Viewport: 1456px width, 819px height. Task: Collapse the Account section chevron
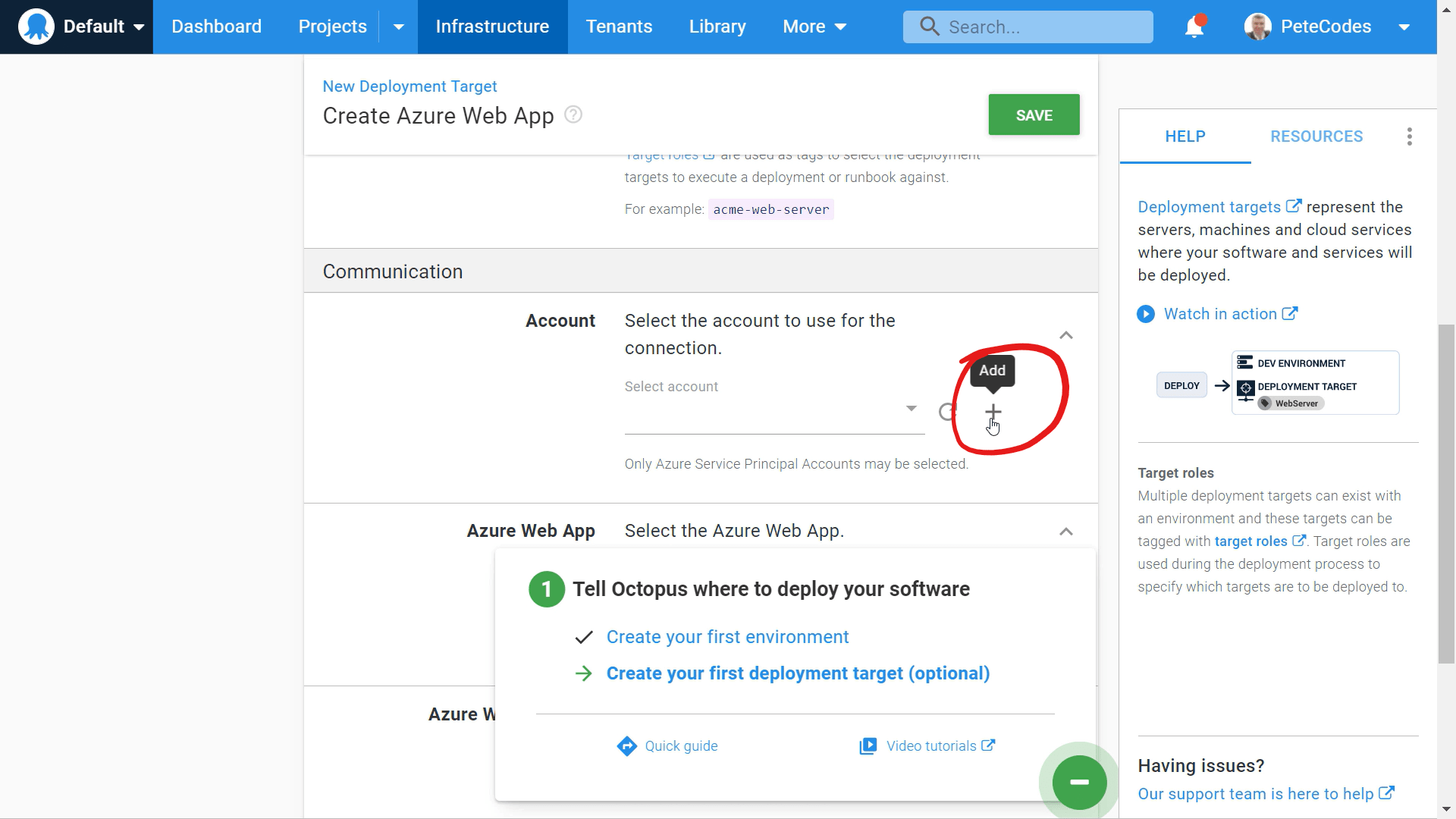1065,335
